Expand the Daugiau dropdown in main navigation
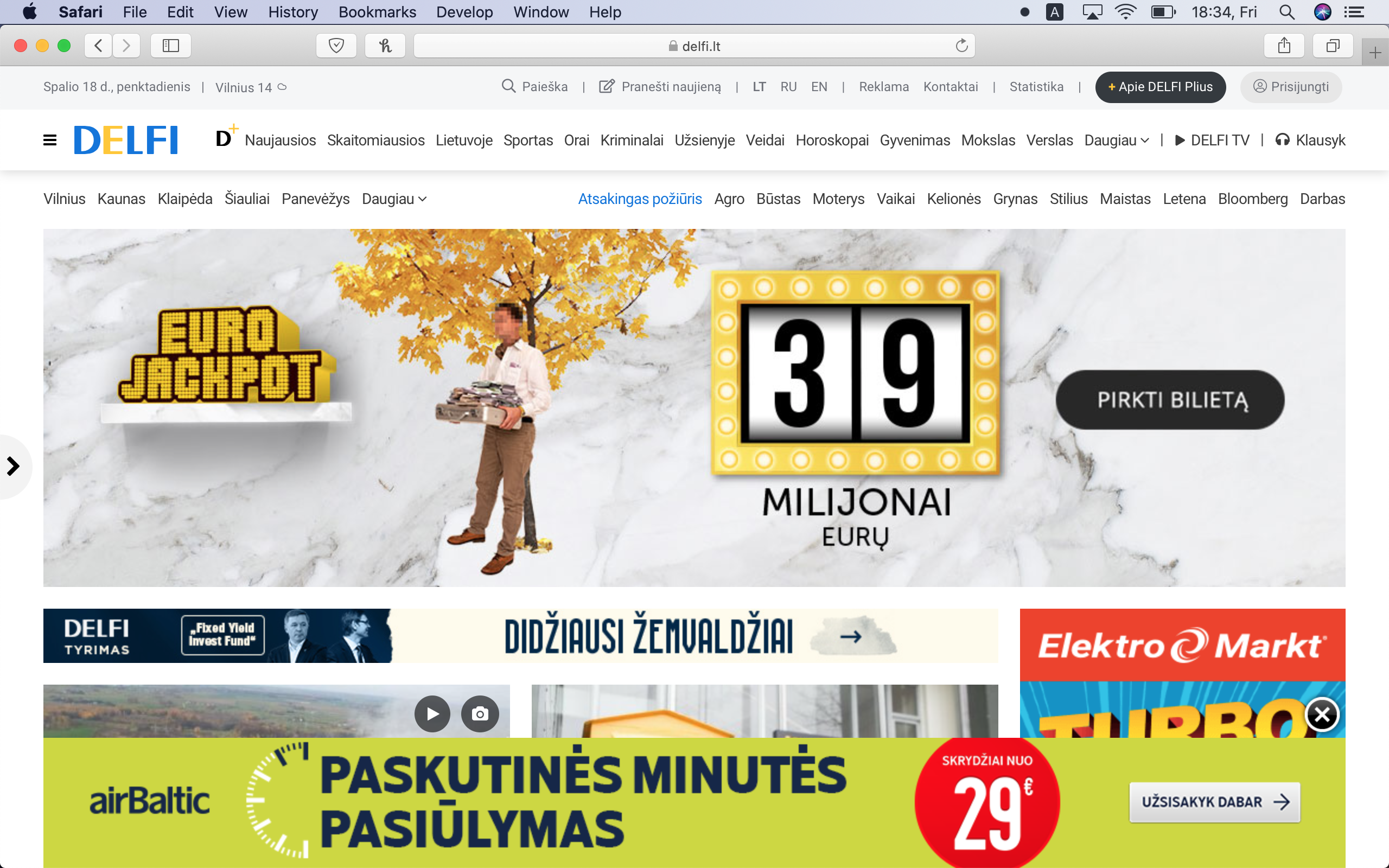 coord(1116,140)
